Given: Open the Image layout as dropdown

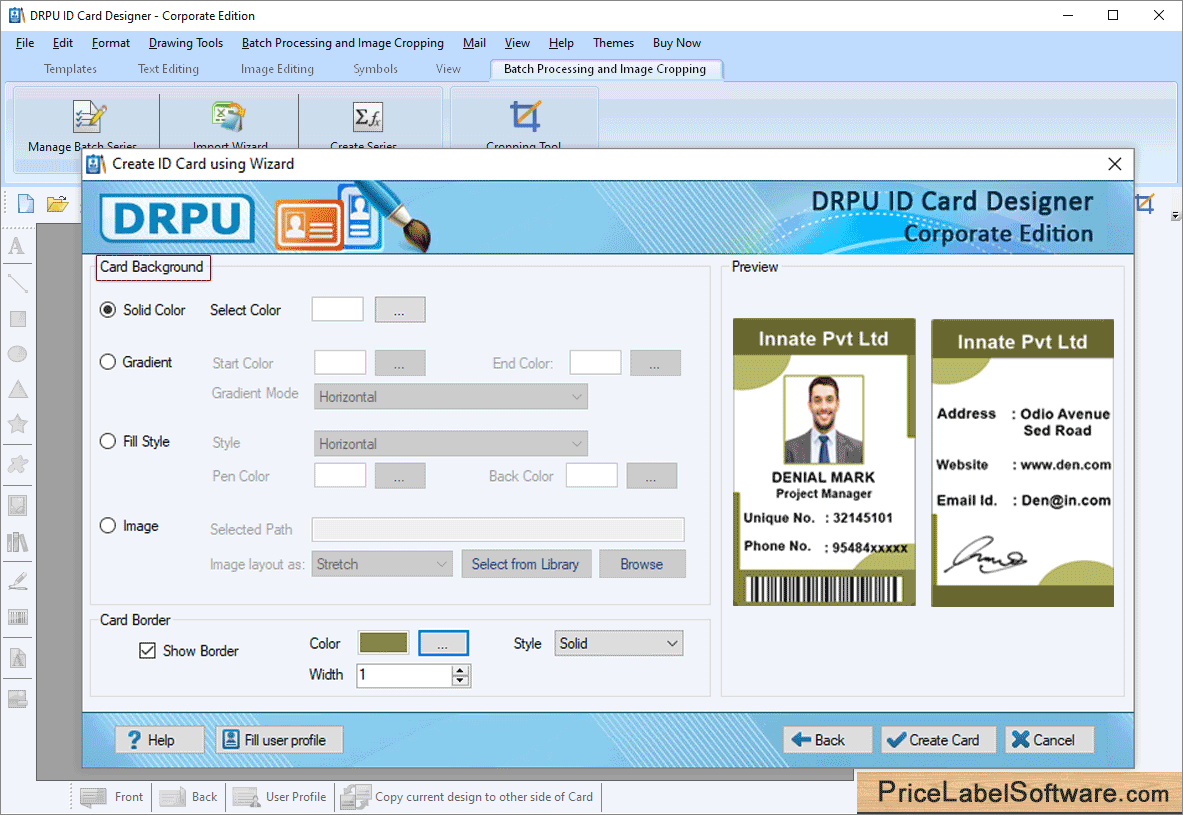Looking at the screenshot, I should pyautogui.click(x=381, y=564).
